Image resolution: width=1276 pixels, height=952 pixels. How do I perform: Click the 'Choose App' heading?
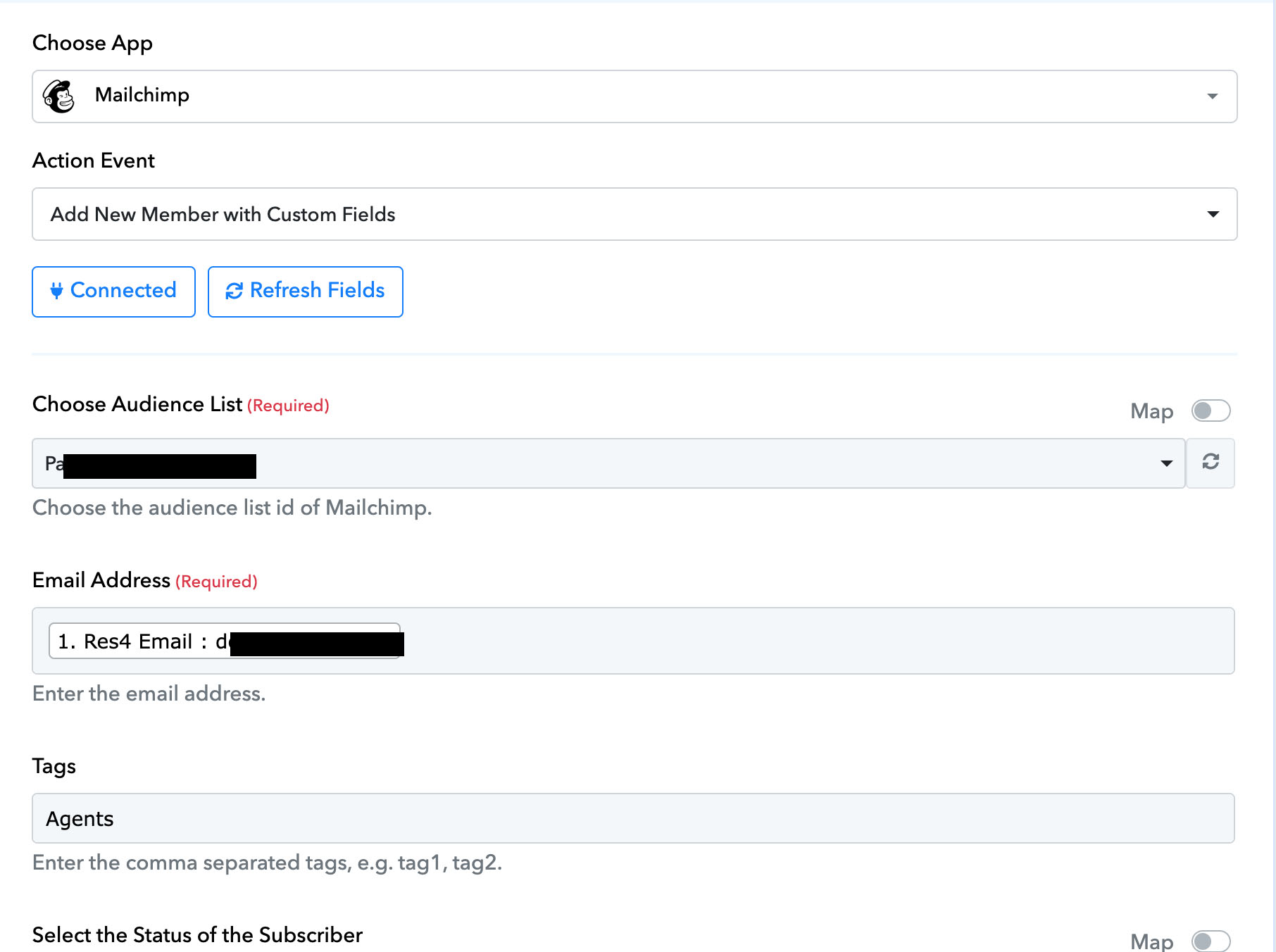click(92, 44)
